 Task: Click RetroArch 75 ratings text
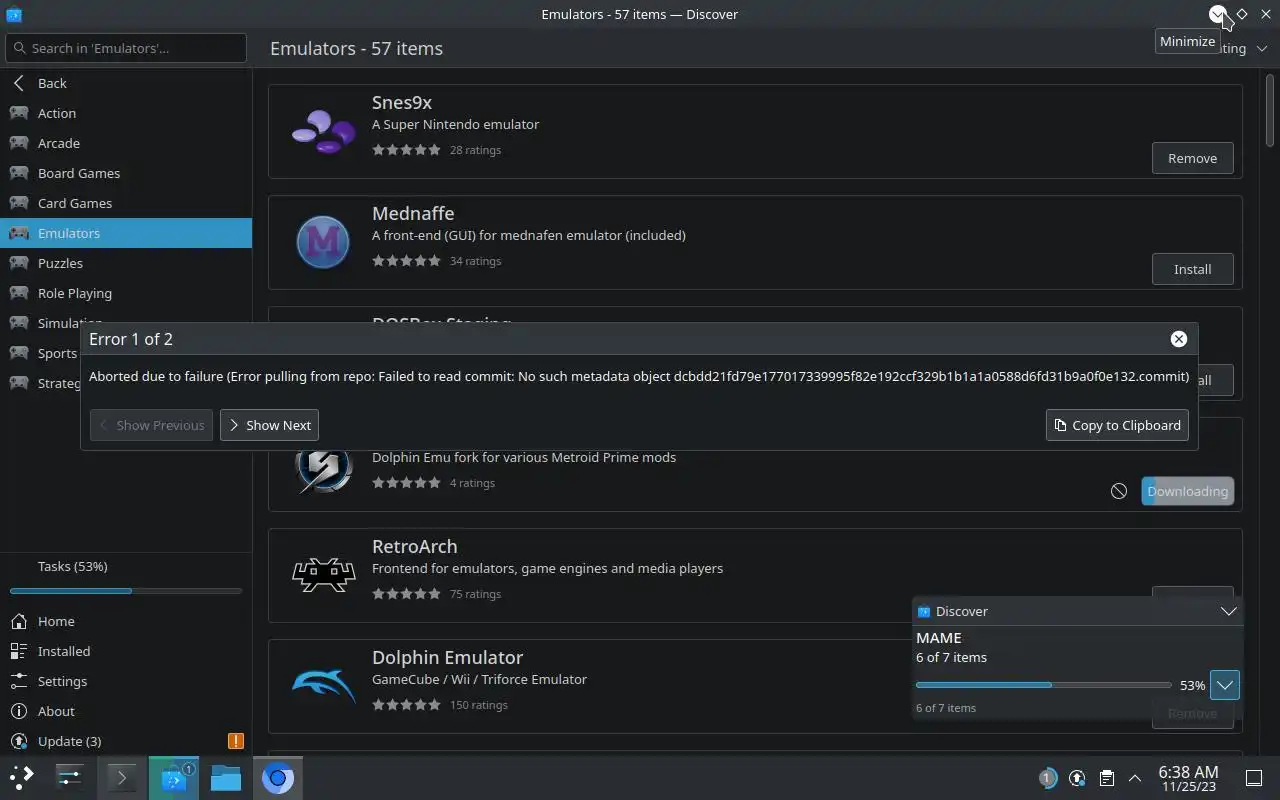476,594
